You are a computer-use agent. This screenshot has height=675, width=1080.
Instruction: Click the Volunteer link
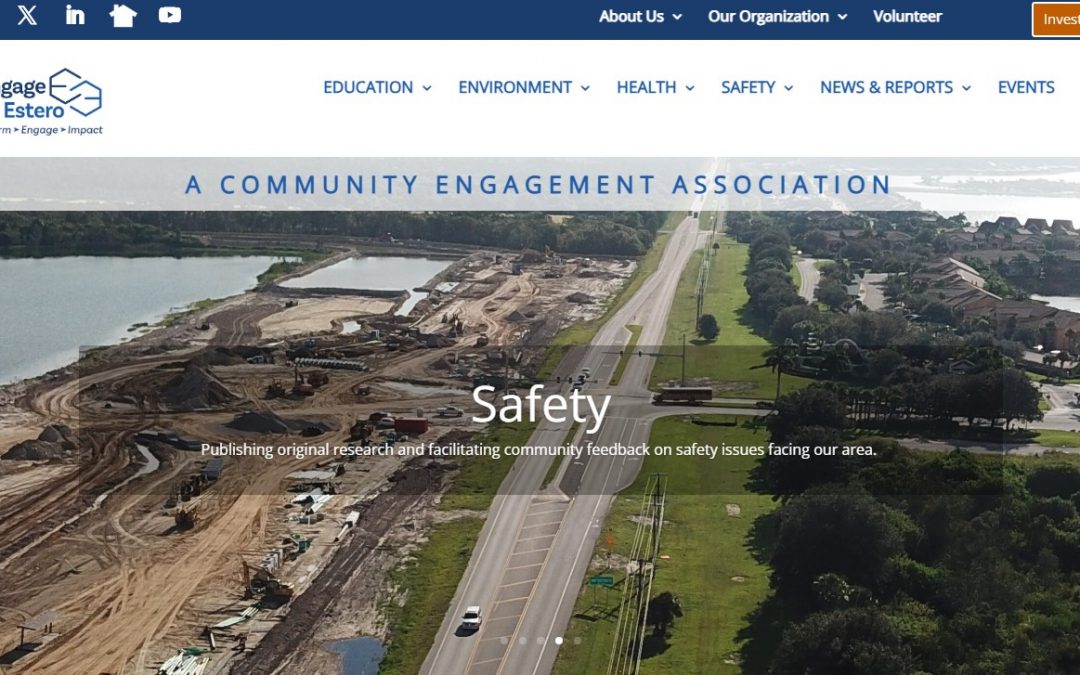pyautogui.click(x=907, y=17)
